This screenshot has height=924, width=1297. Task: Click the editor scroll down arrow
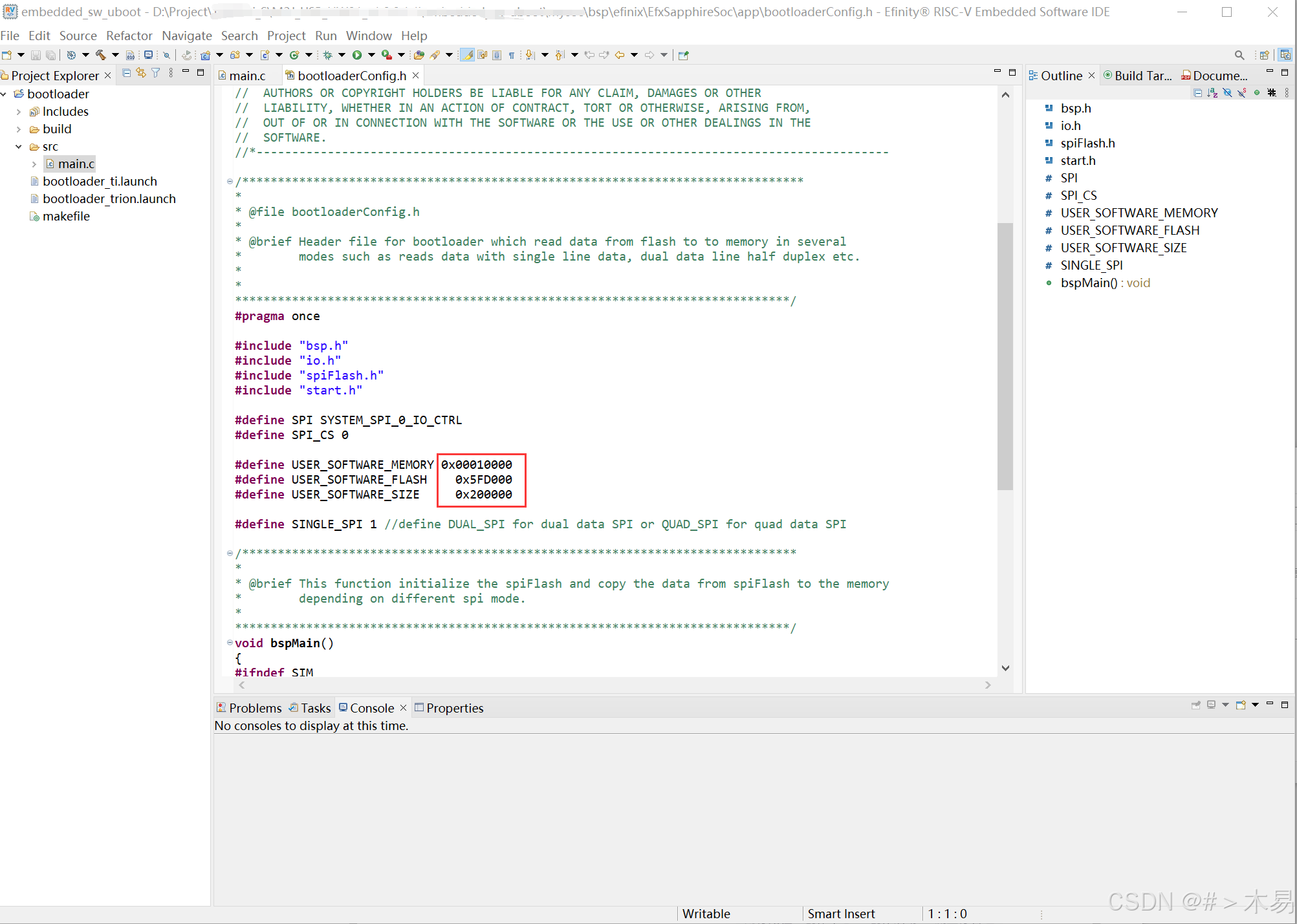pyautogui.click(x=1005, y=668)
